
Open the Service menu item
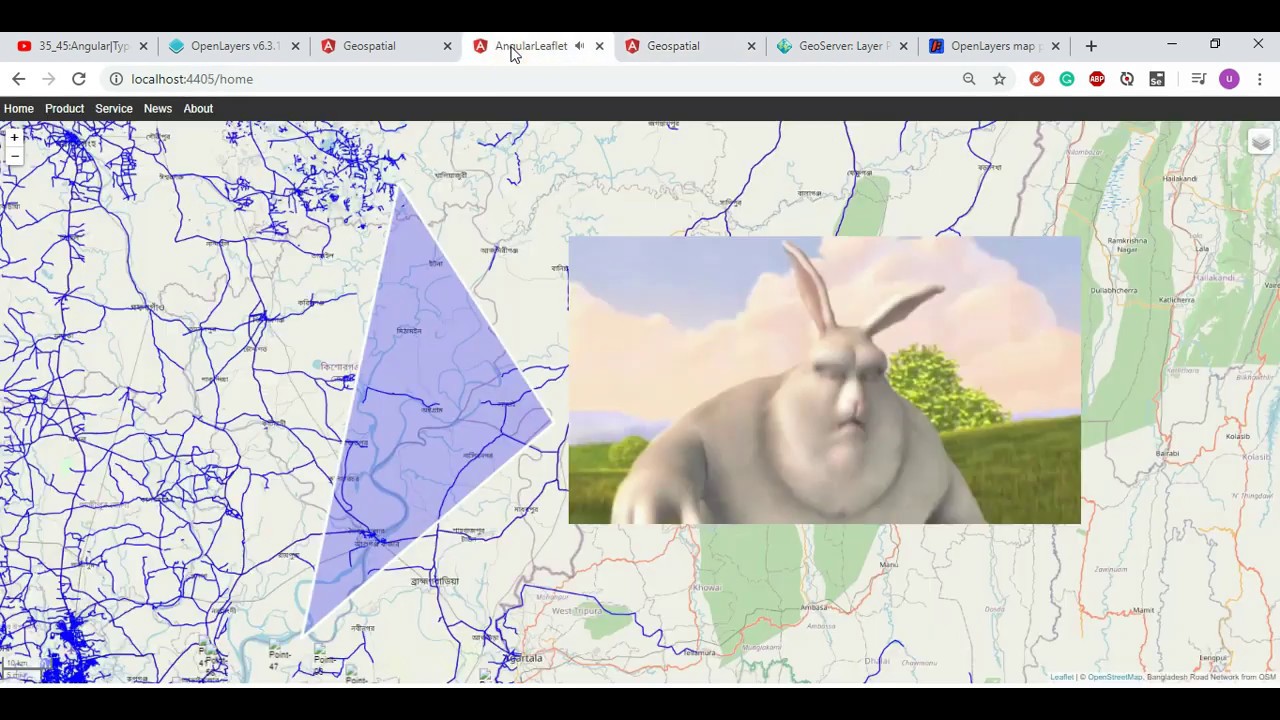(114, 108)
